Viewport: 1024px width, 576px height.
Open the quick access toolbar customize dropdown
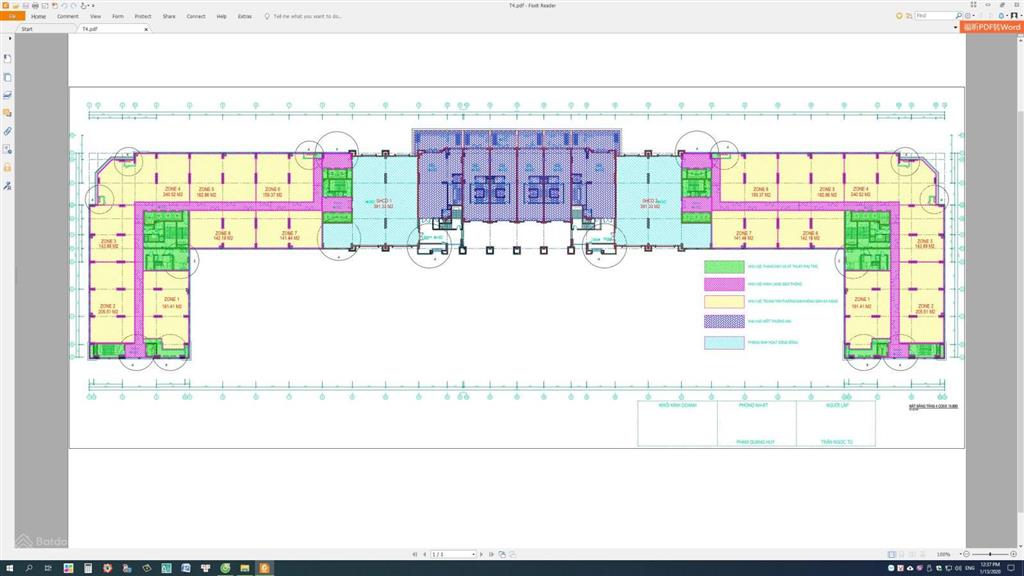[93, 6]
